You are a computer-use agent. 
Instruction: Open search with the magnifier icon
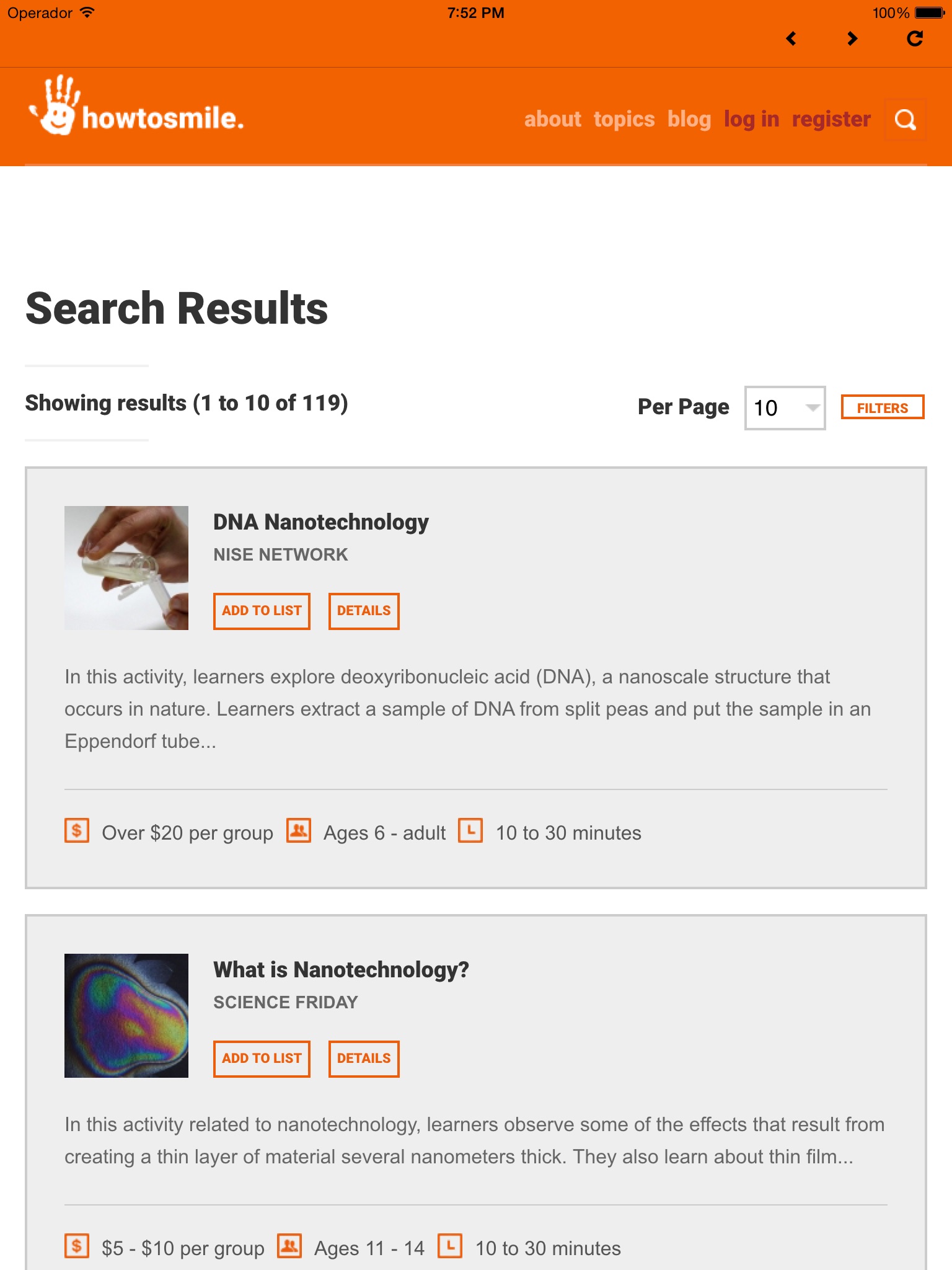(905, 120)
